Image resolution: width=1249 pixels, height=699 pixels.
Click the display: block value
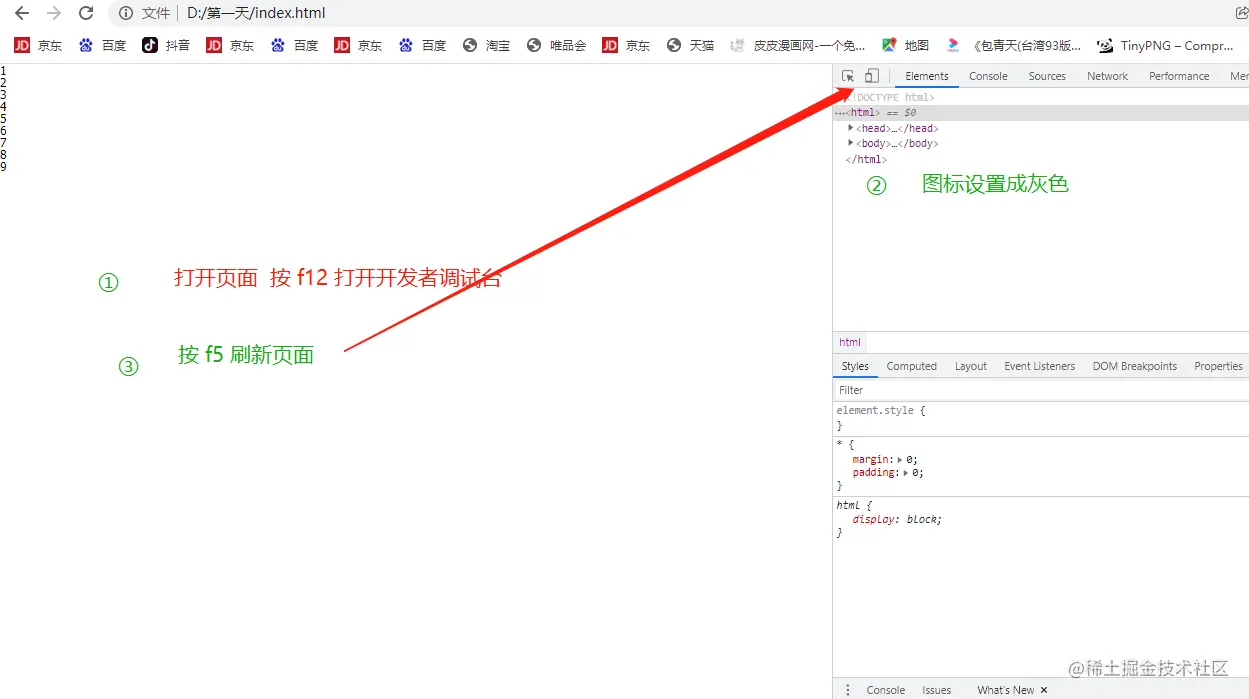point(923,520)
